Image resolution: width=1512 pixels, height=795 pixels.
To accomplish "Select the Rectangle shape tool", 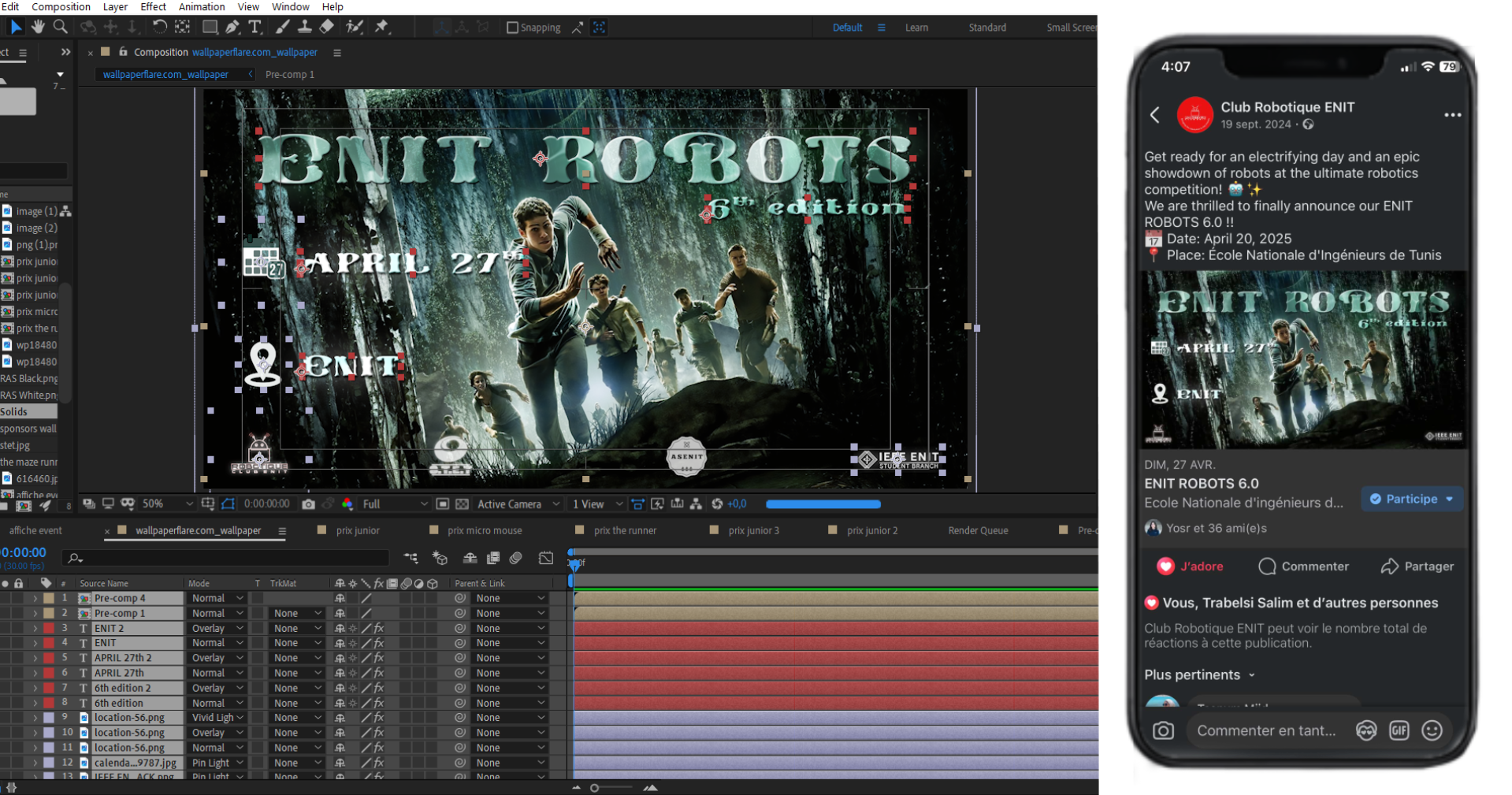I will 210,27.
